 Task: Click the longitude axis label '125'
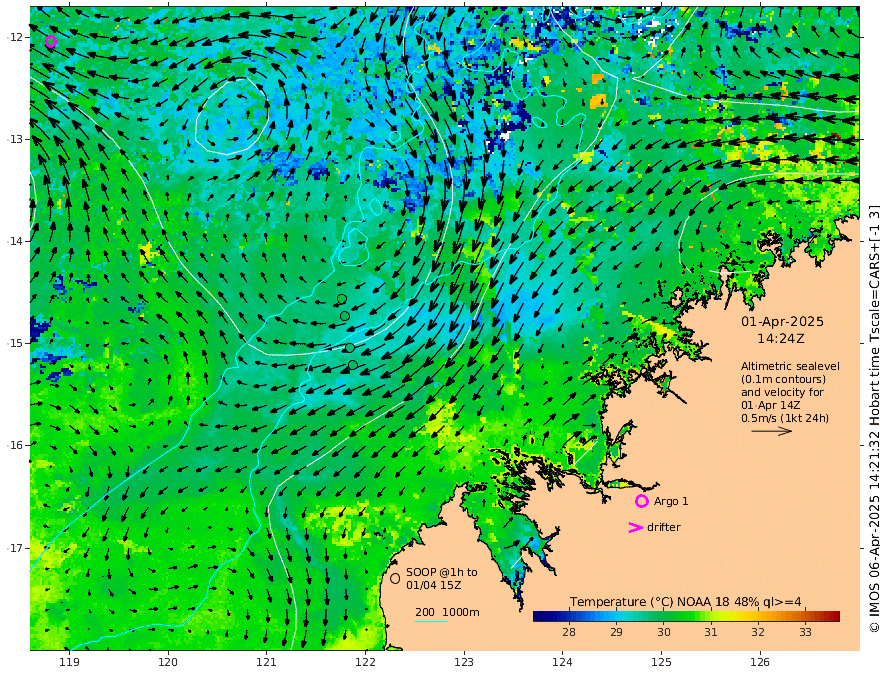[x=661, y=662]
